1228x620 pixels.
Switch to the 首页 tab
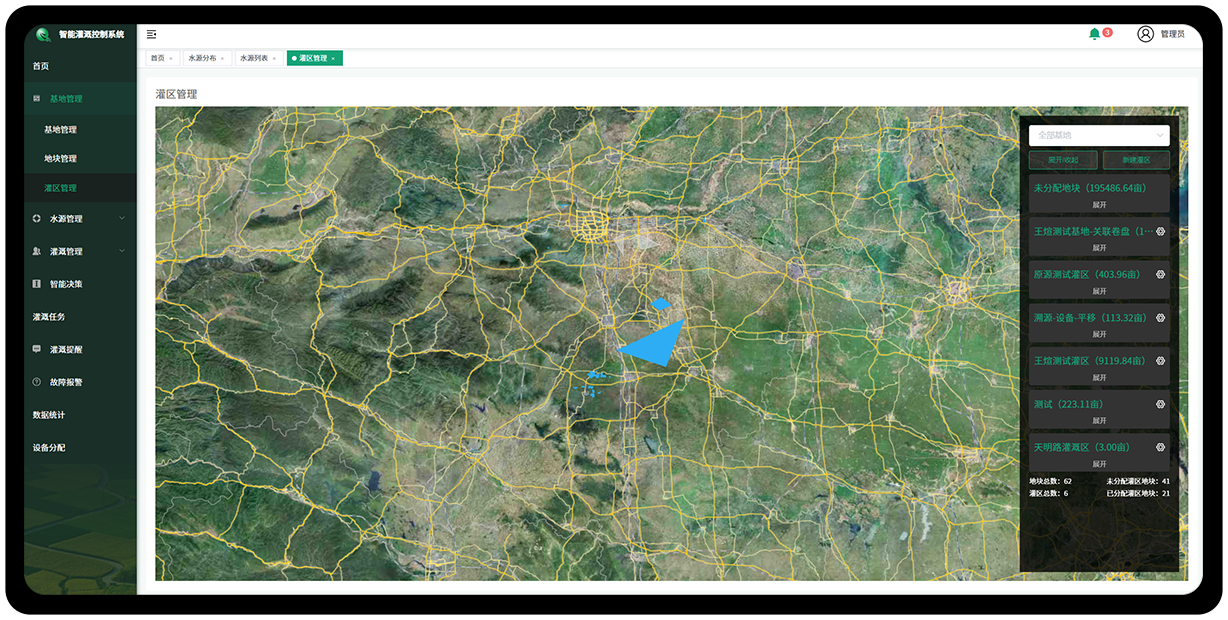coord(158,59)
